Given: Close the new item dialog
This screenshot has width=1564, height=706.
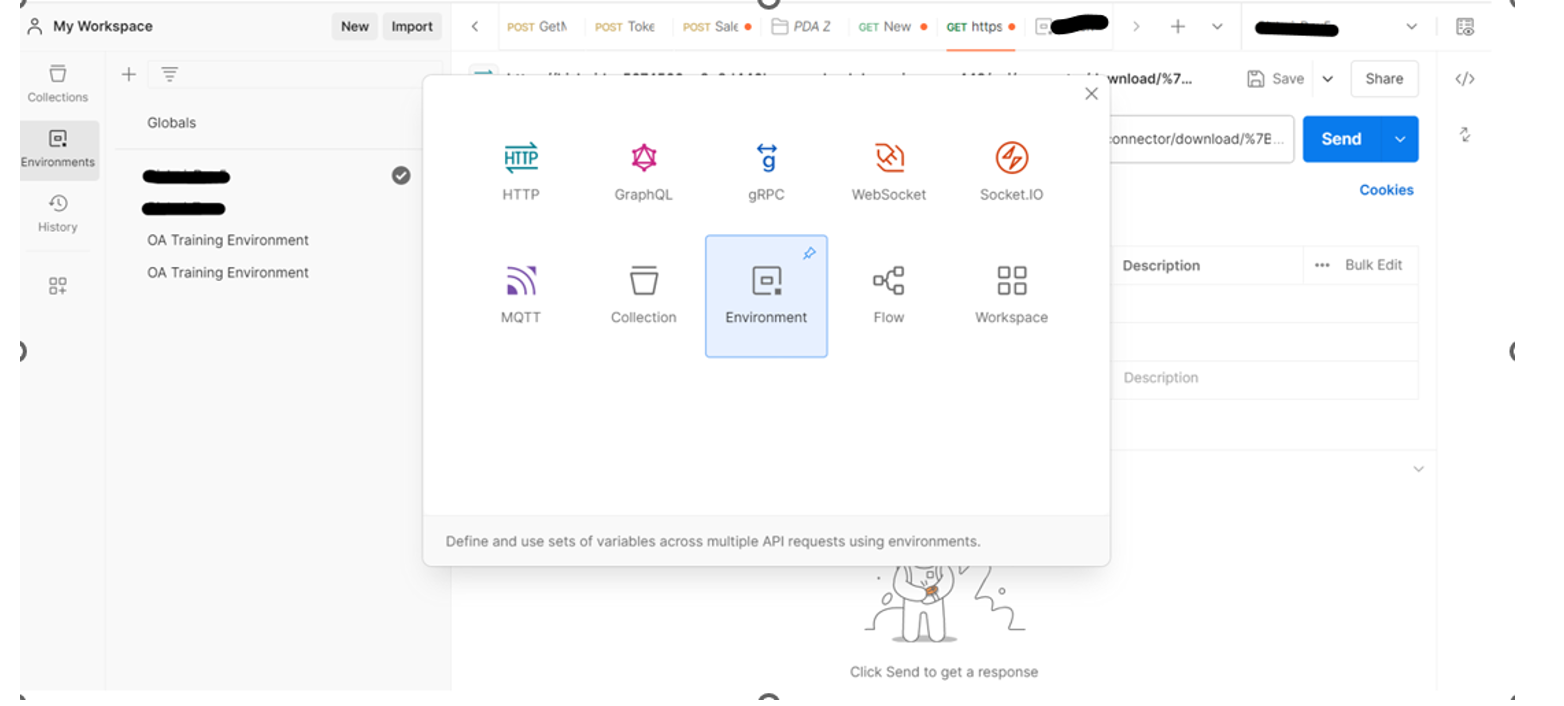Looking at the screenshot, I should click(x=1091, y=94).
